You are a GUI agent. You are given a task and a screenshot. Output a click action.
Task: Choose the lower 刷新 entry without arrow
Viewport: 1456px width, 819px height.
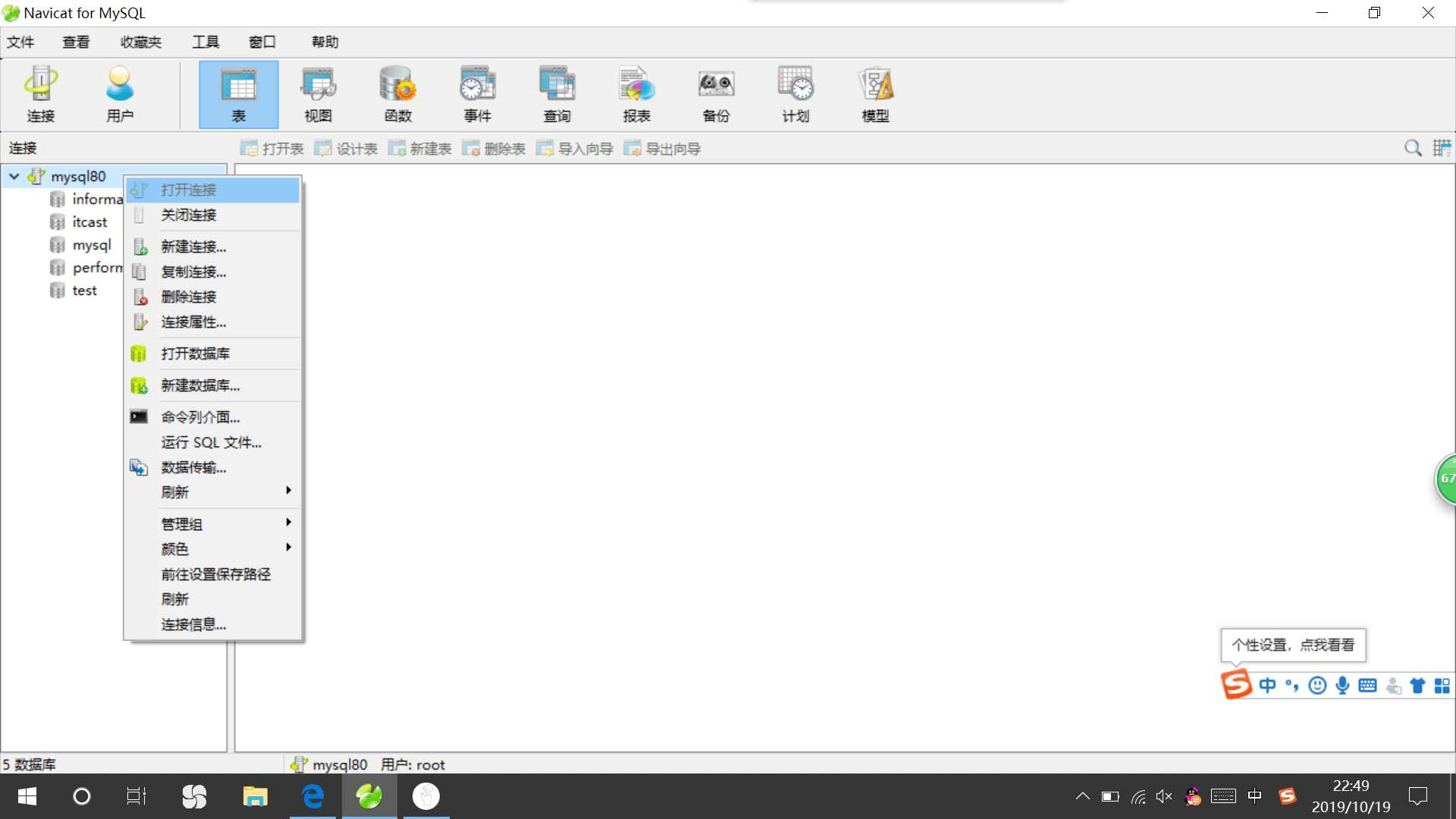[x=213, y=599]
